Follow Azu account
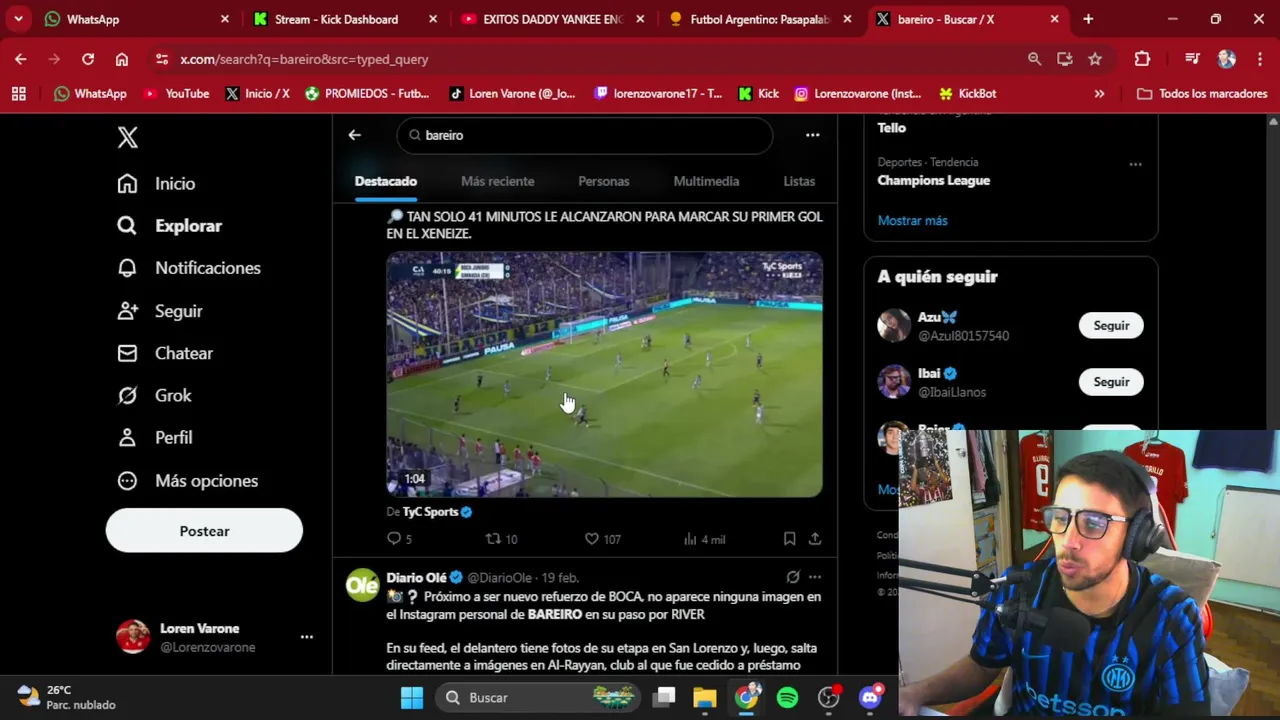This screenshot has height=720, width=1280. (x=1111, y=326)
